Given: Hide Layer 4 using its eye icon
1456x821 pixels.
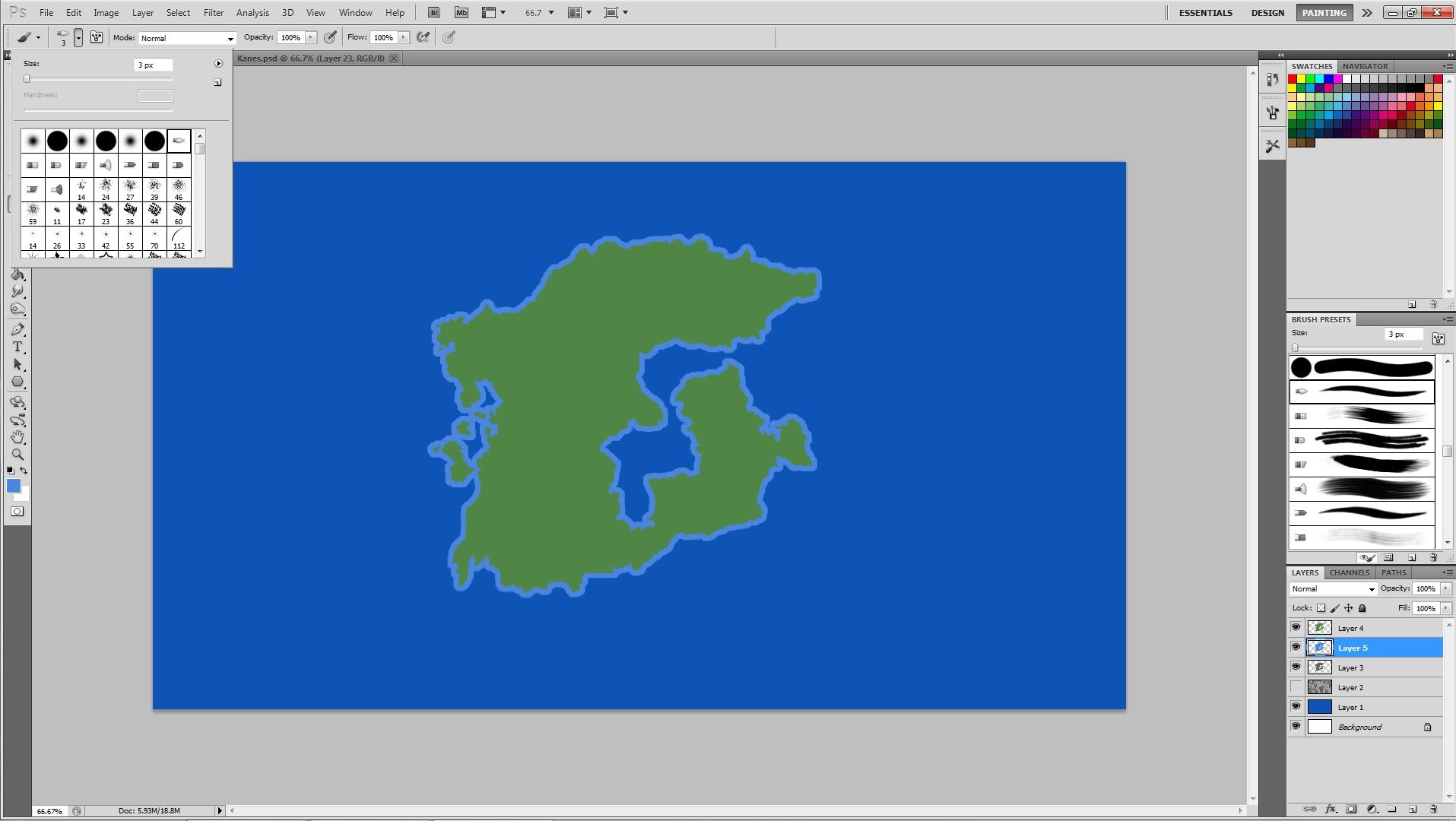Looking at the screenshot, I should click(1296, 628).
